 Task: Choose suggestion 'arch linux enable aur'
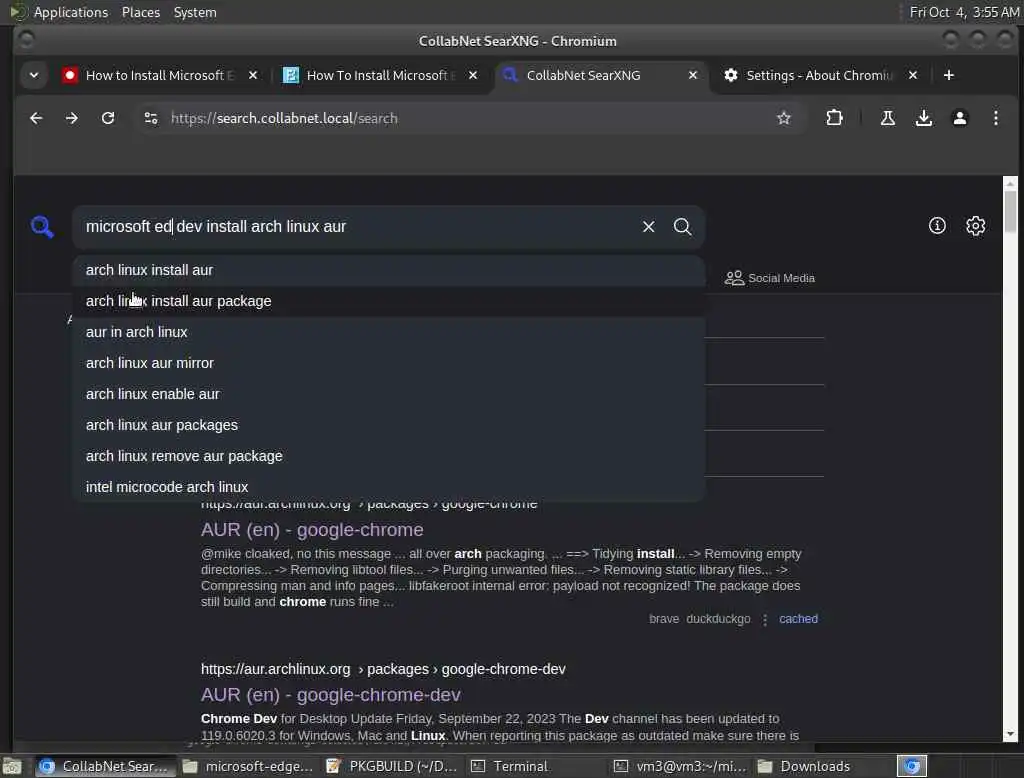point(389,394)
